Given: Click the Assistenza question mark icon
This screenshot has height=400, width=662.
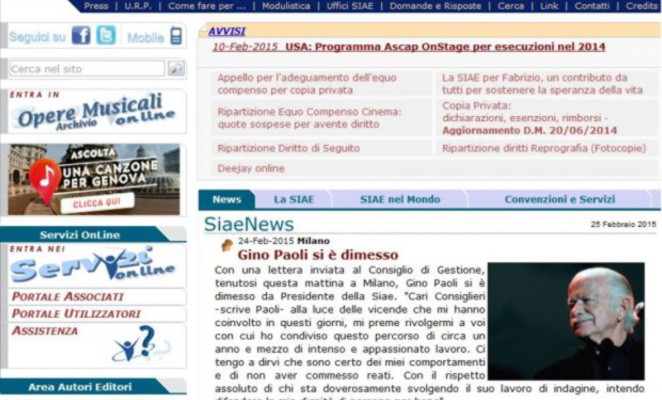Looking at the screenshot, I should pyautogui.click(x=141, y=345).
